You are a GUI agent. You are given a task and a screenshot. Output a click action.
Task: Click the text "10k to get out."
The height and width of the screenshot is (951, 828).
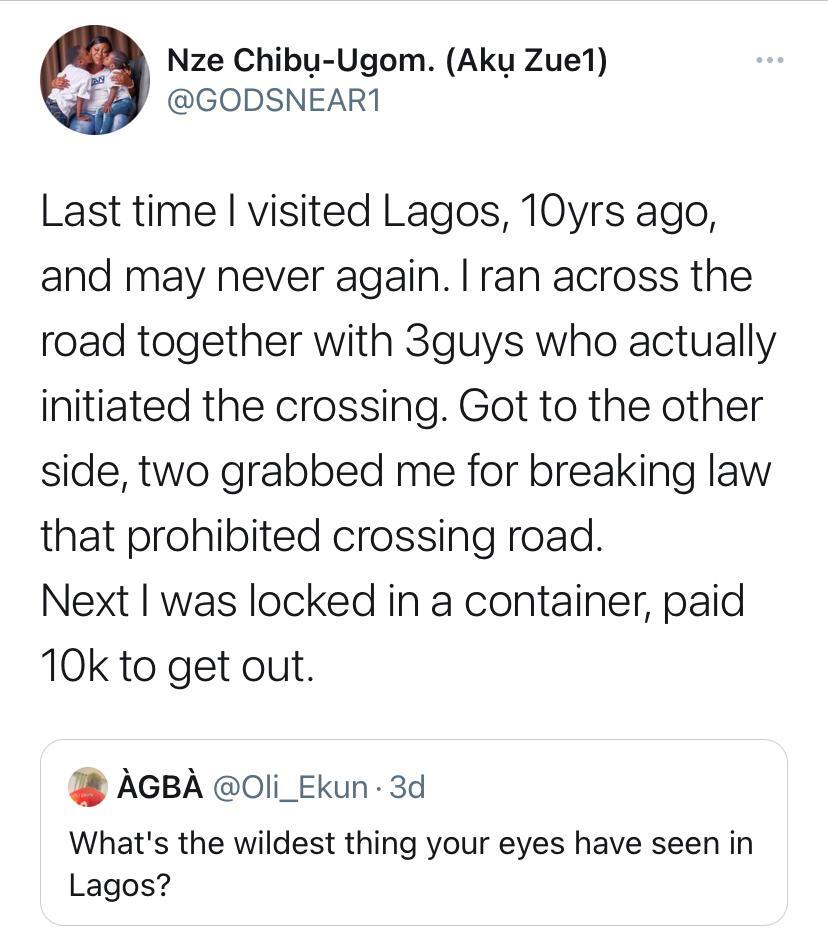click(x=177, y=668)
